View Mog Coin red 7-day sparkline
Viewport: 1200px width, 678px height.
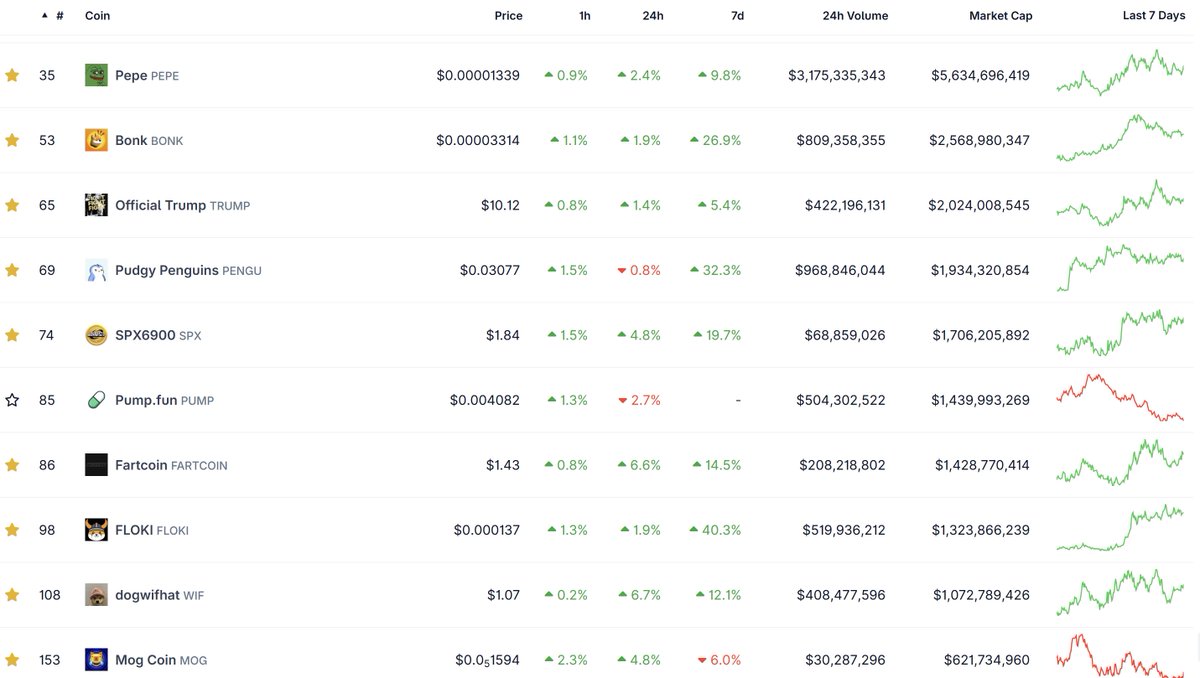[1120, 655]
